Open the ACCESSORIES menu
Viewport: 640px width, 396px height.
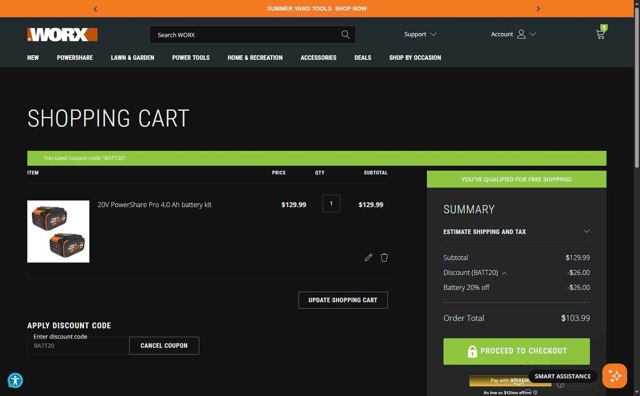click(318, 58)
